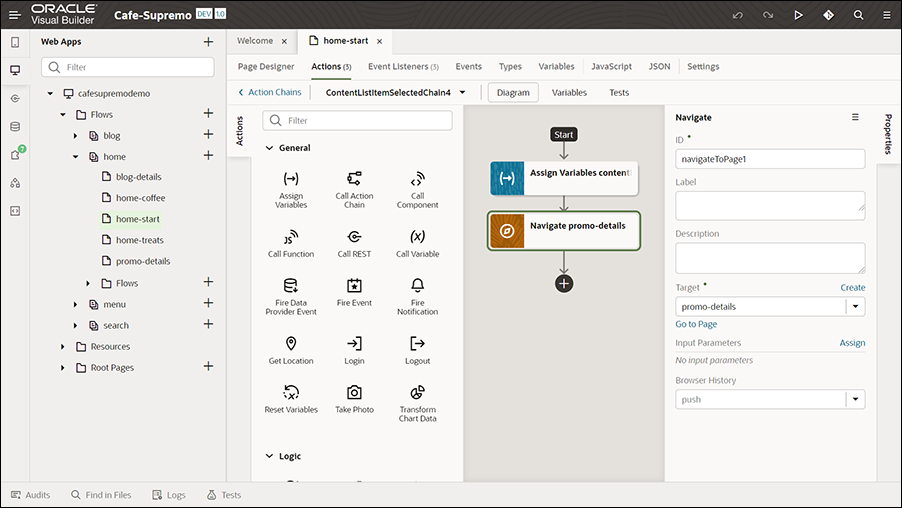902x508 pixels.
Task: Click Assign for input parameters
Action: (x=852, y=343)
